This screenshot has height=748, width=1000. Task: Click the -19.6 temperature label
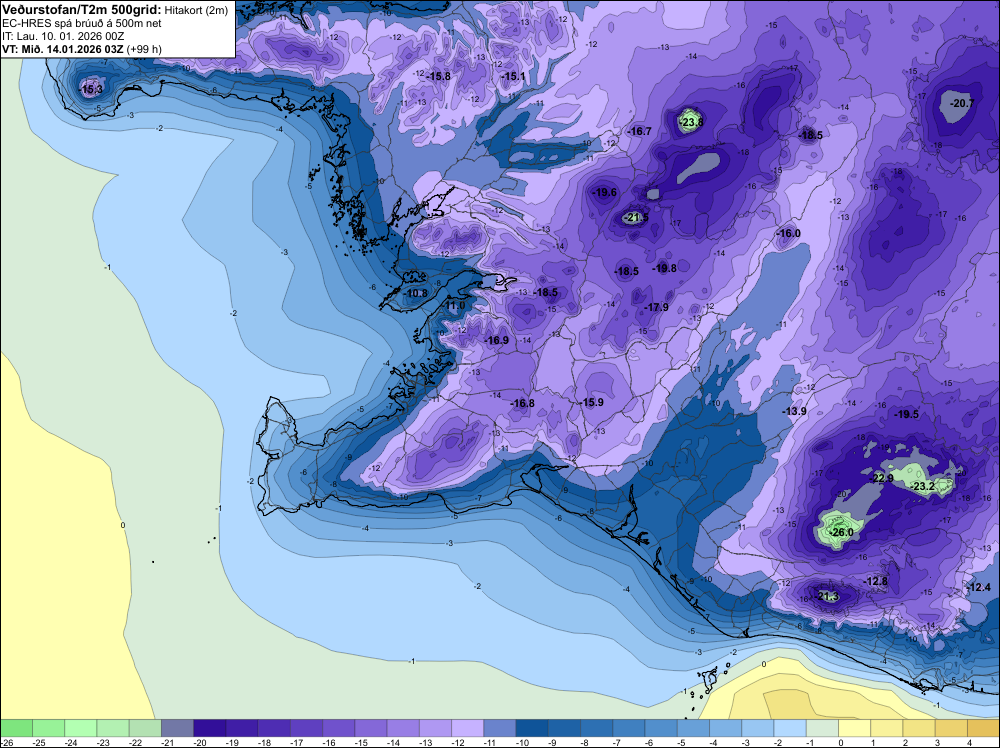point(605,193)
